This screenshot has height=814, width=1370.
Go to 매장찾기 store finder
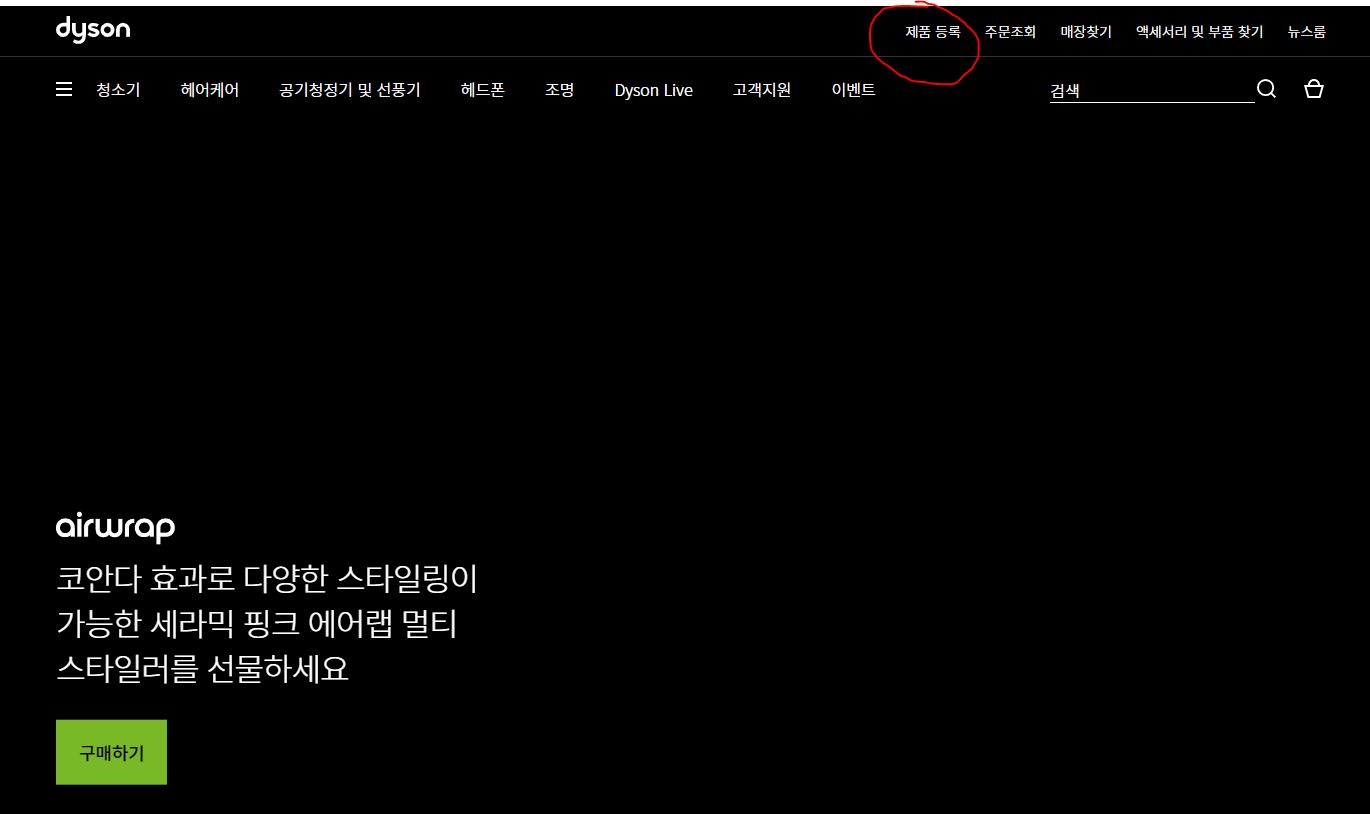point(1086,32)
